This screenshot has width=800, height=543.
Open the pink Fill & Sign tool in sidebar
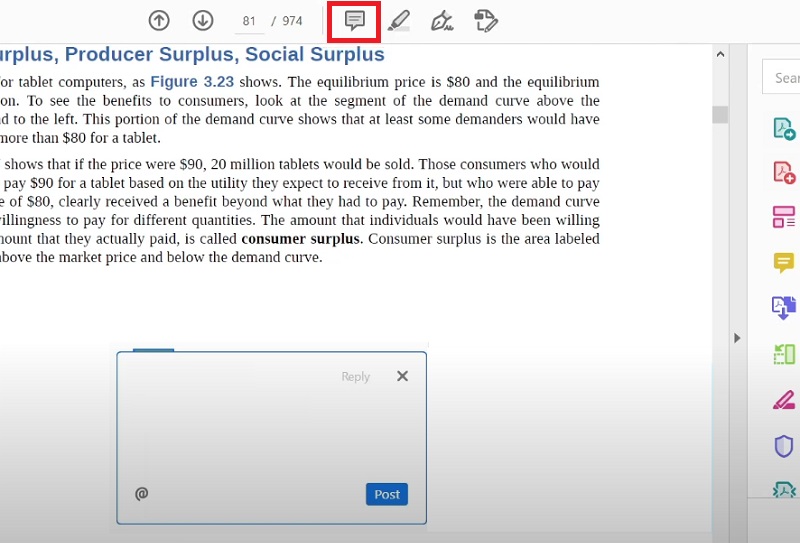click(784, 400)
